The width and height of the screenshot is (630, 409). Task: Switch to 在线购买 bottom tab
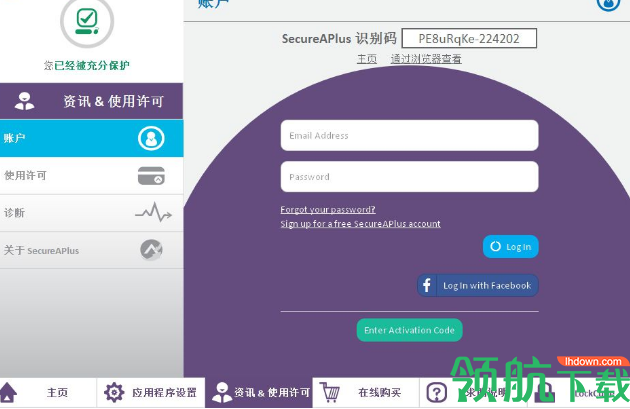[366, 393]
